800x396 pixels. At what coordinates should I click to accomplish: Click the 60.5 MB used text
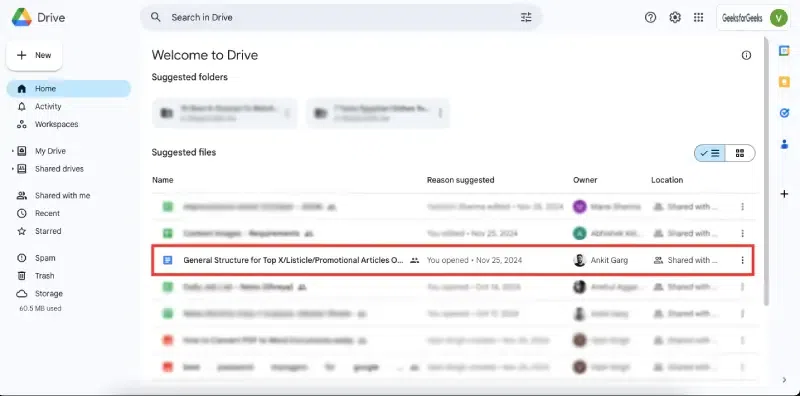tap(40, 309)
